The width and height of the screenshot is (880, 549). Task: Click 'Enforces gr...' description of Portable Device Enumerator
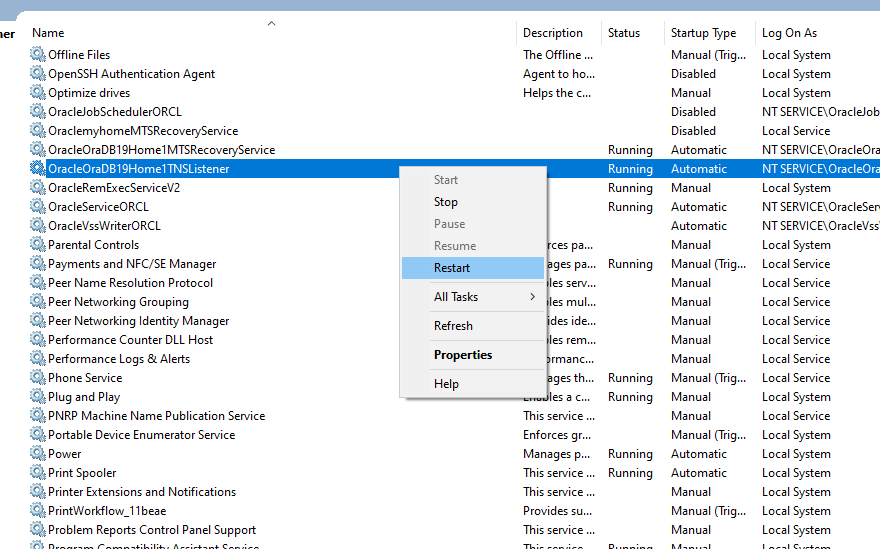[557, 435]
